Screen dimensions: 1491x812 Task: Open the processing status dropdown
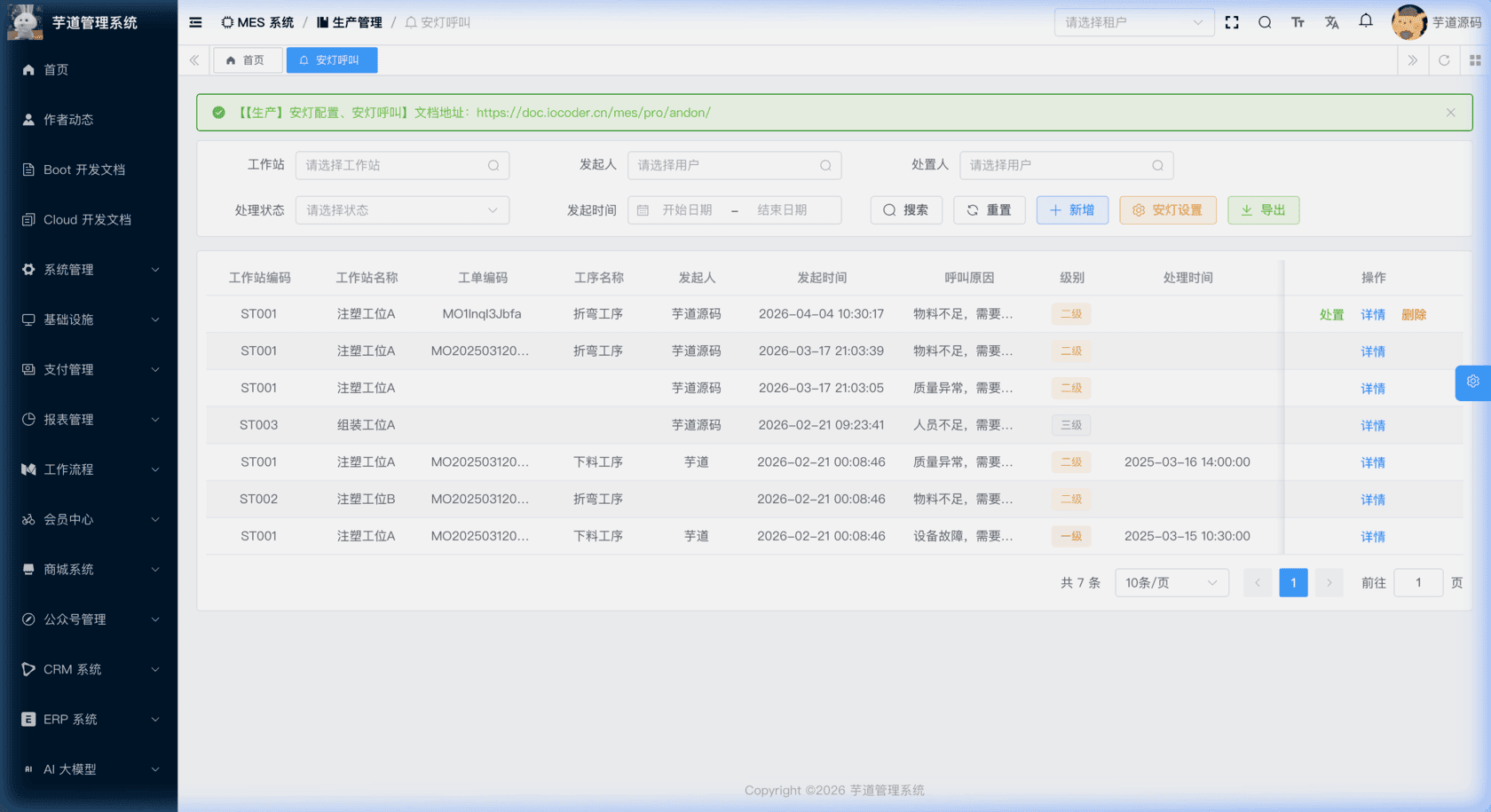point(402,210)
